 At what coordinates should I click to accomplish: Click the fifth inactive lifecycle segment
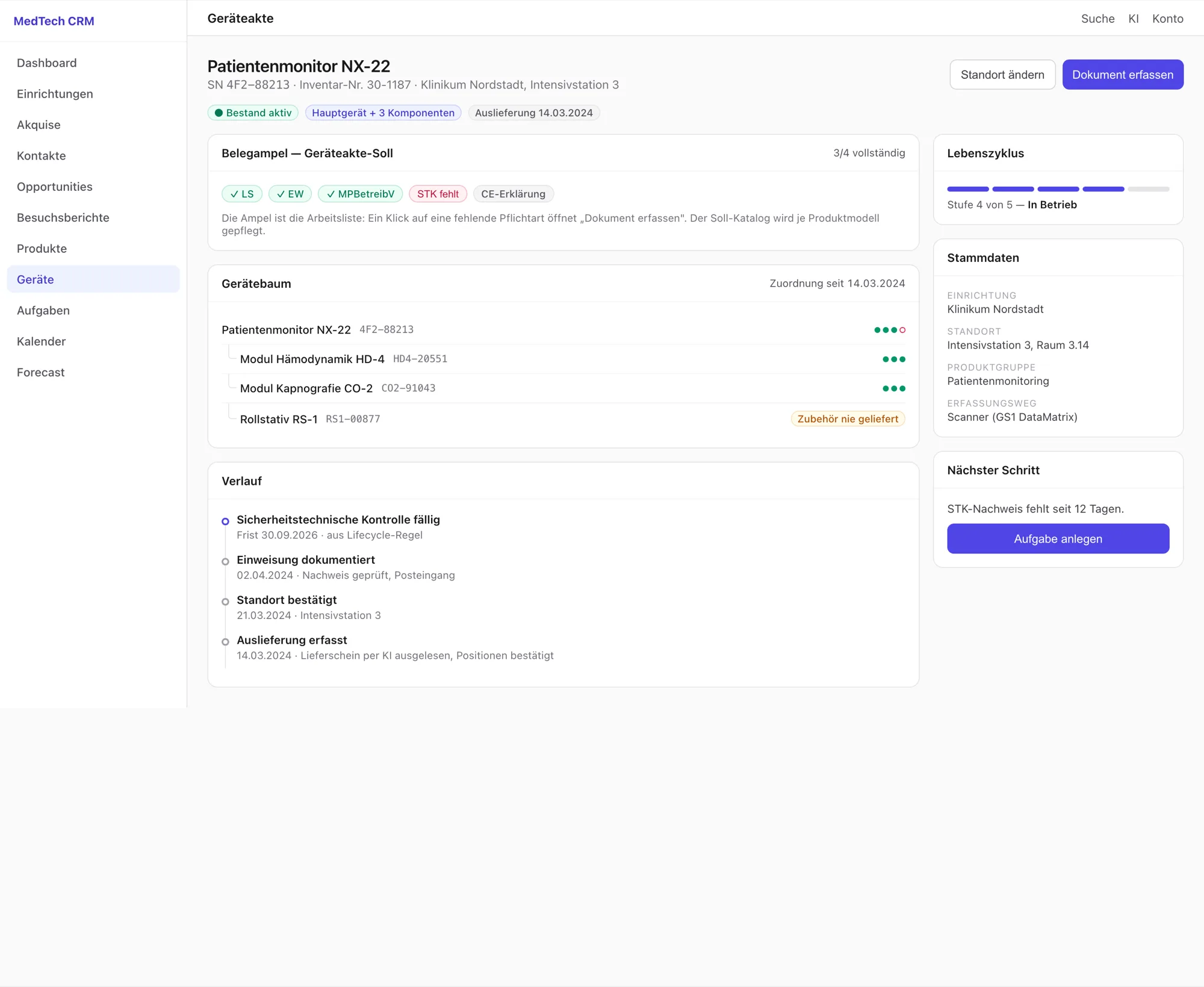1148,189
